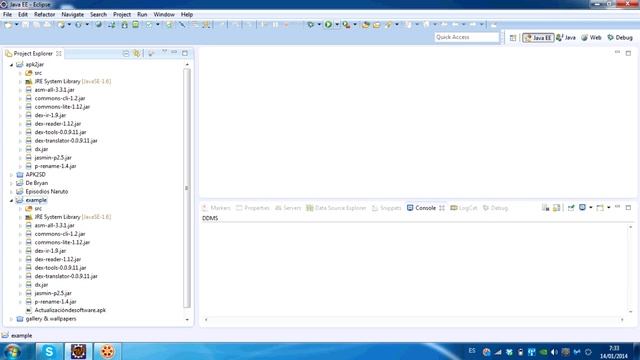Switch to the LogCat tab
The width and height of the screenshot is (640, 360).
coord(464,208)
